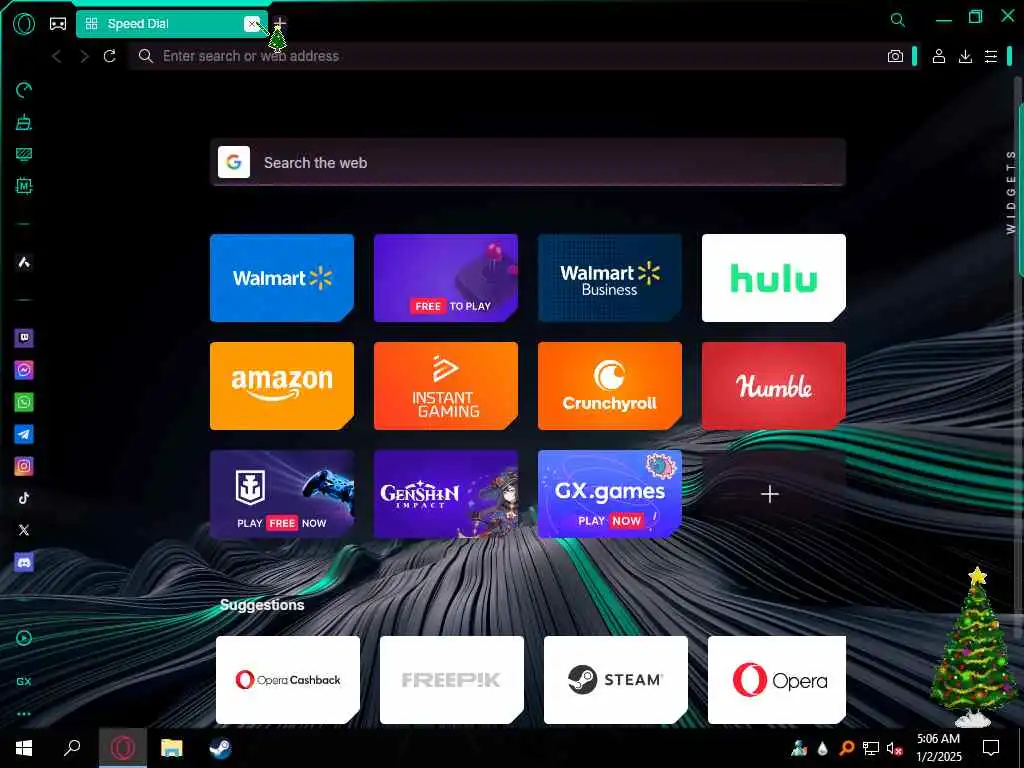The image size is (1024, 768).
Task: Open the Free To Play tile
Action: 445,278
